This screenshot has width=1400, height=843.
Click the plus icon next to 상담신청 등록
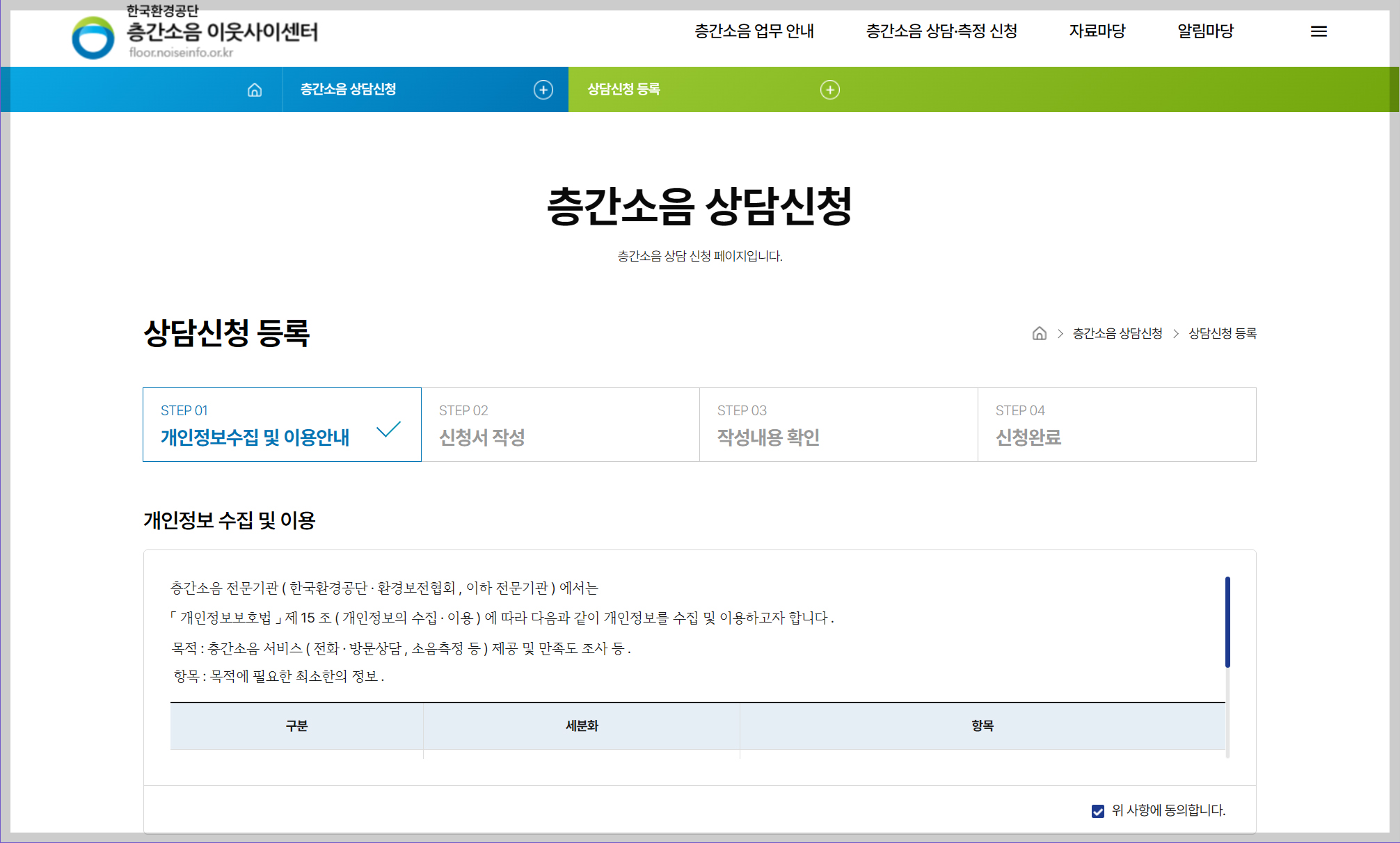point(829,90)
